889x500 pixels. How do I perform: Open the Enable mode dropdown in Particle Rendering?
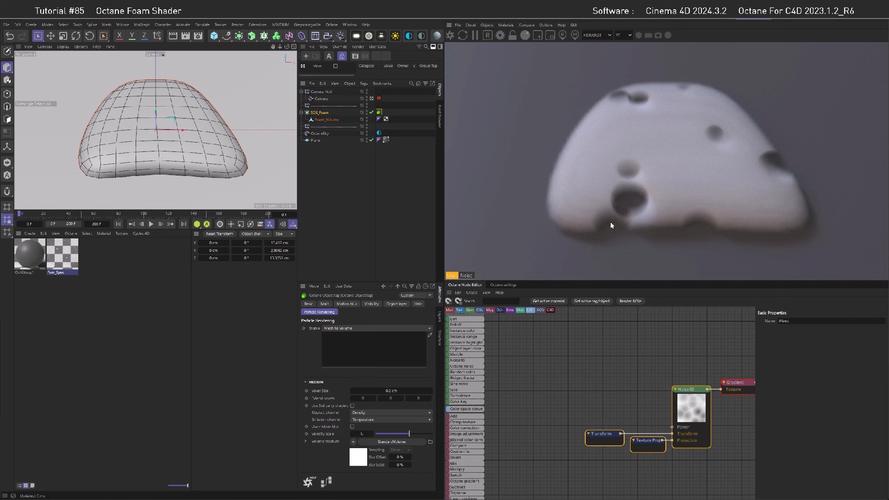(x=377, y=328)
